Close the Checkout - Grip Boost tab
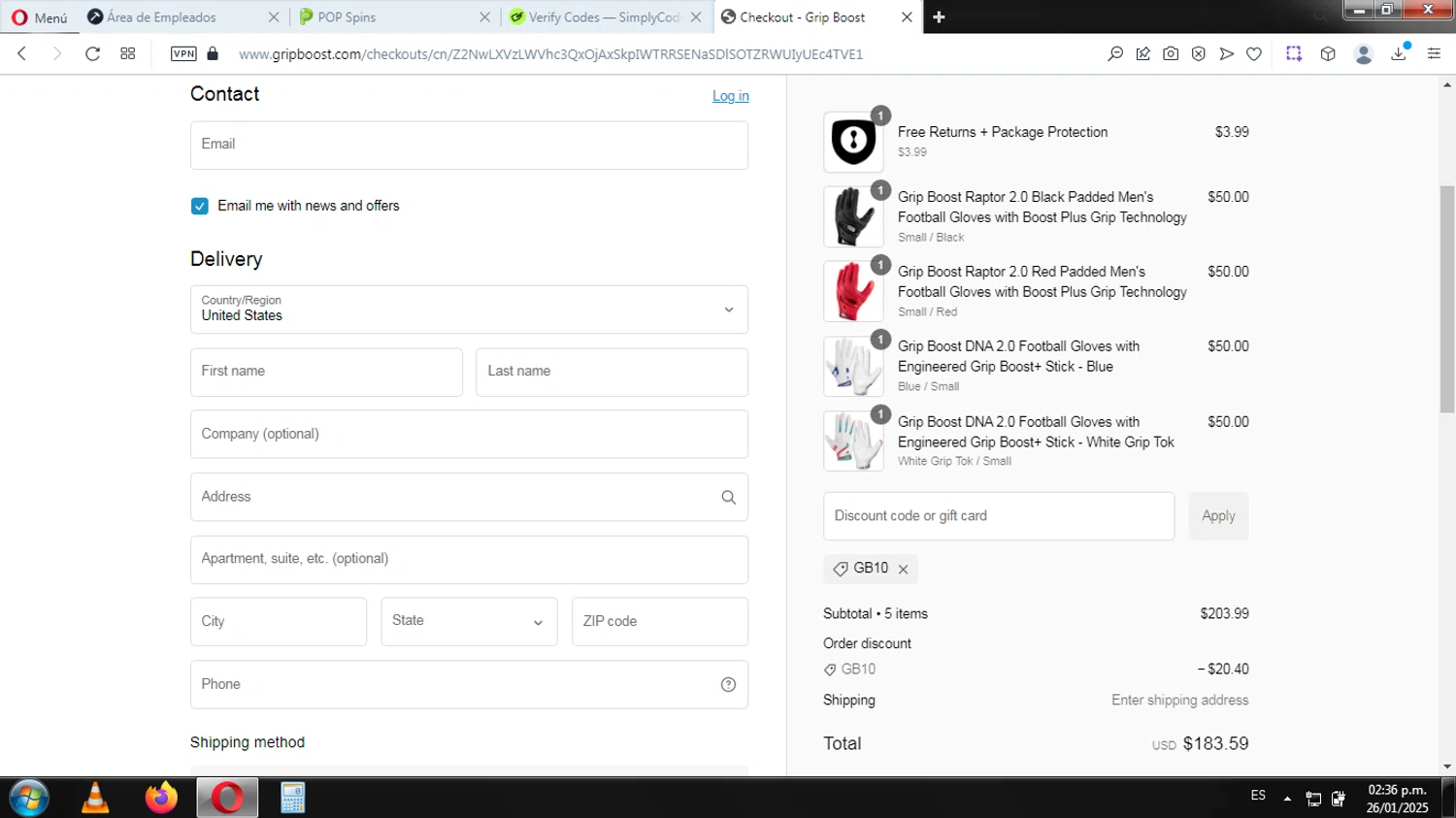Screen dimensions: 1456x818 coord(907,17)
